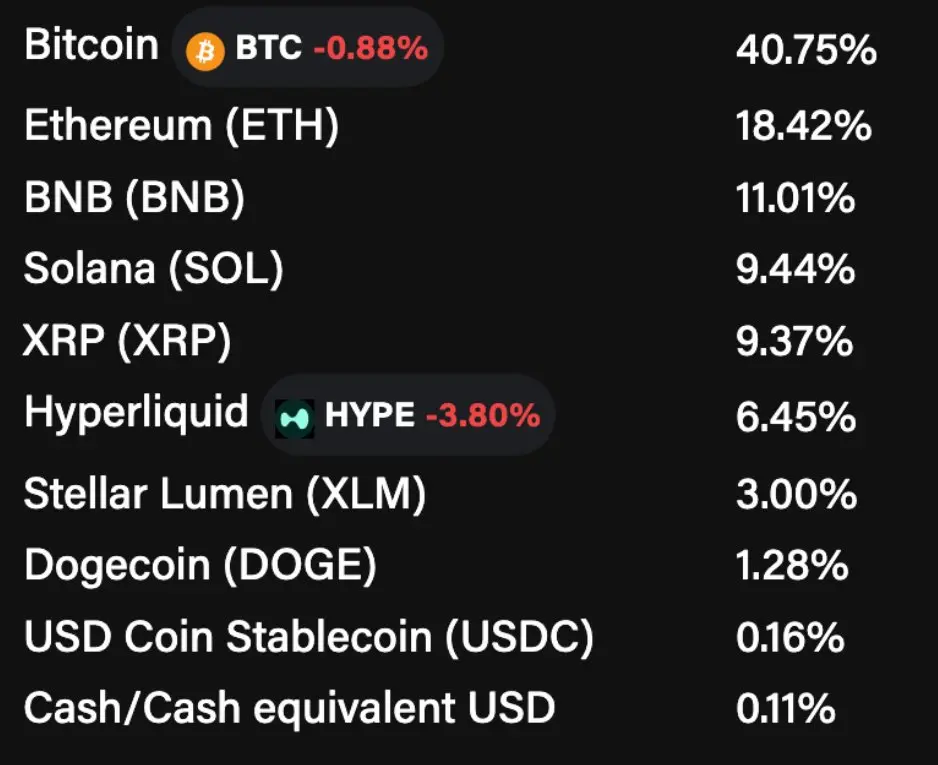Screen dimensions: 938x765
Task: Click the 6.45% Hyperliquid allocation value
Action: (796, 417)
